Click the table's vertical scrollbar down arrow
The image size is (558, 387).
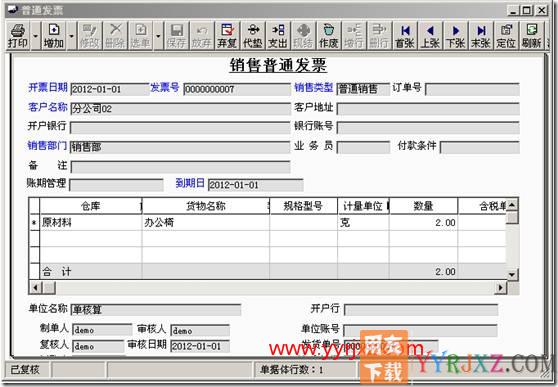(512, 274)
